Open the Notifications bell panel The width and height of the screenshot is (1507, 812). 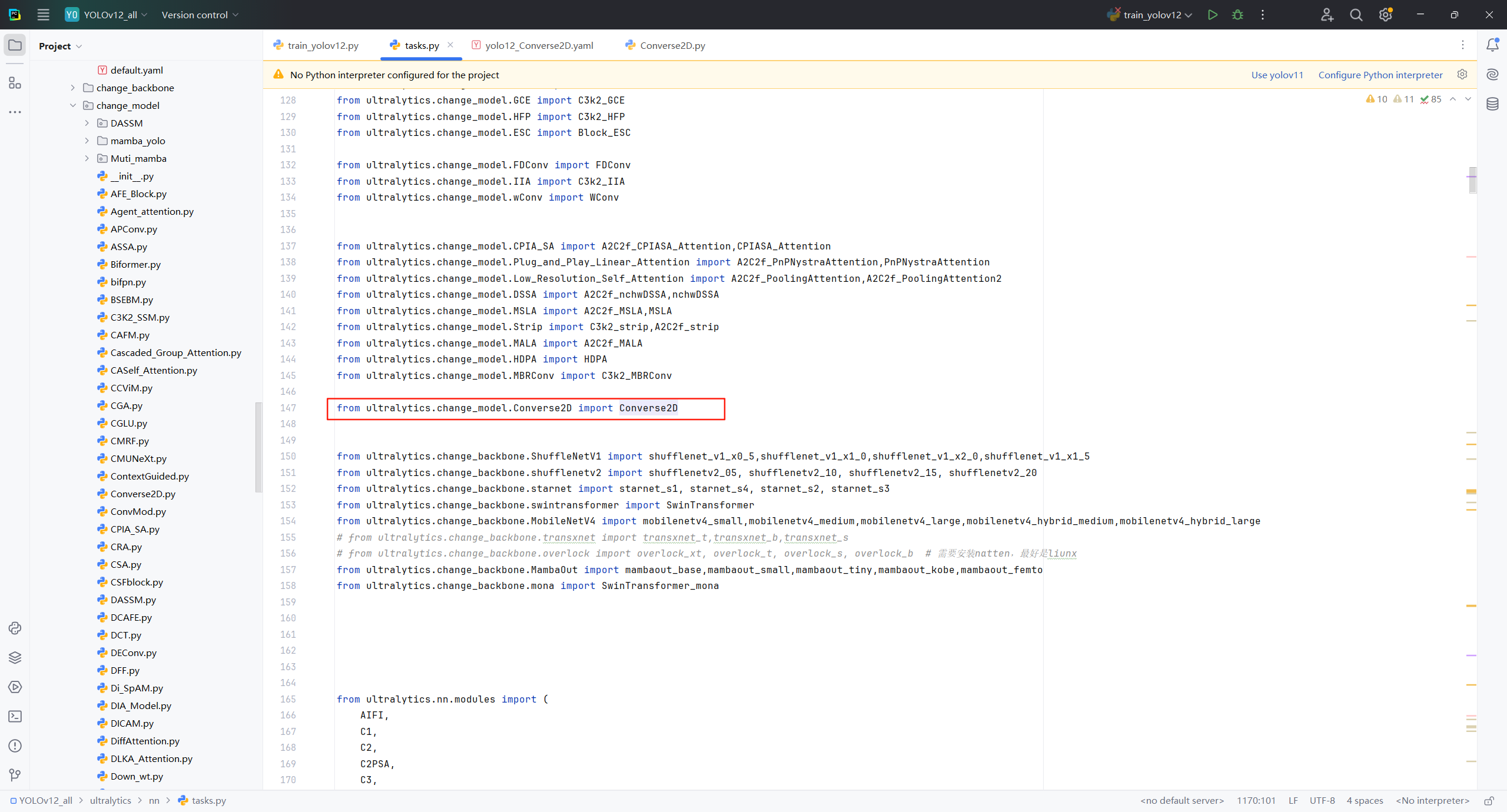[1492, 45]
